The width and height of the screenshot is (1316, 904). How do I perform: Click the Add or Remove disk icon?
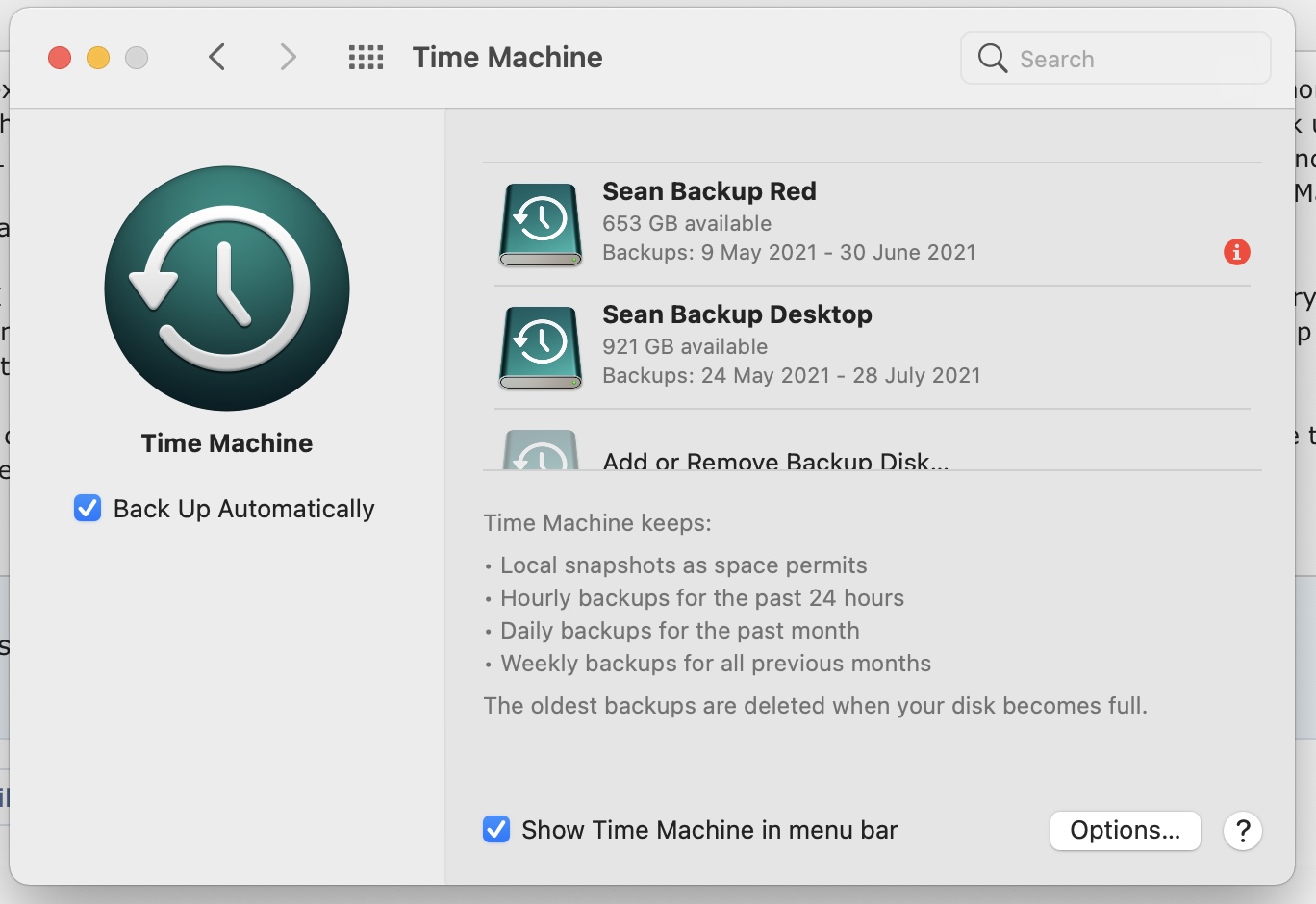point(541,452)
